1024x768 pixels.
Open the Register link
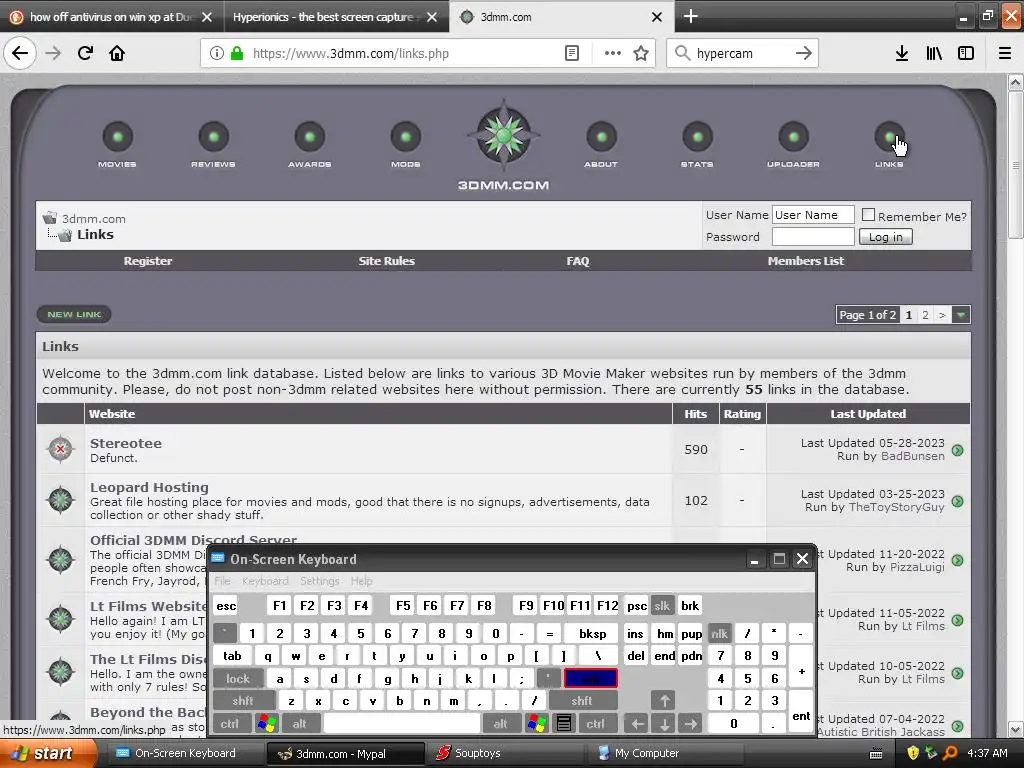pyautogui.click(x=148, y=261)
